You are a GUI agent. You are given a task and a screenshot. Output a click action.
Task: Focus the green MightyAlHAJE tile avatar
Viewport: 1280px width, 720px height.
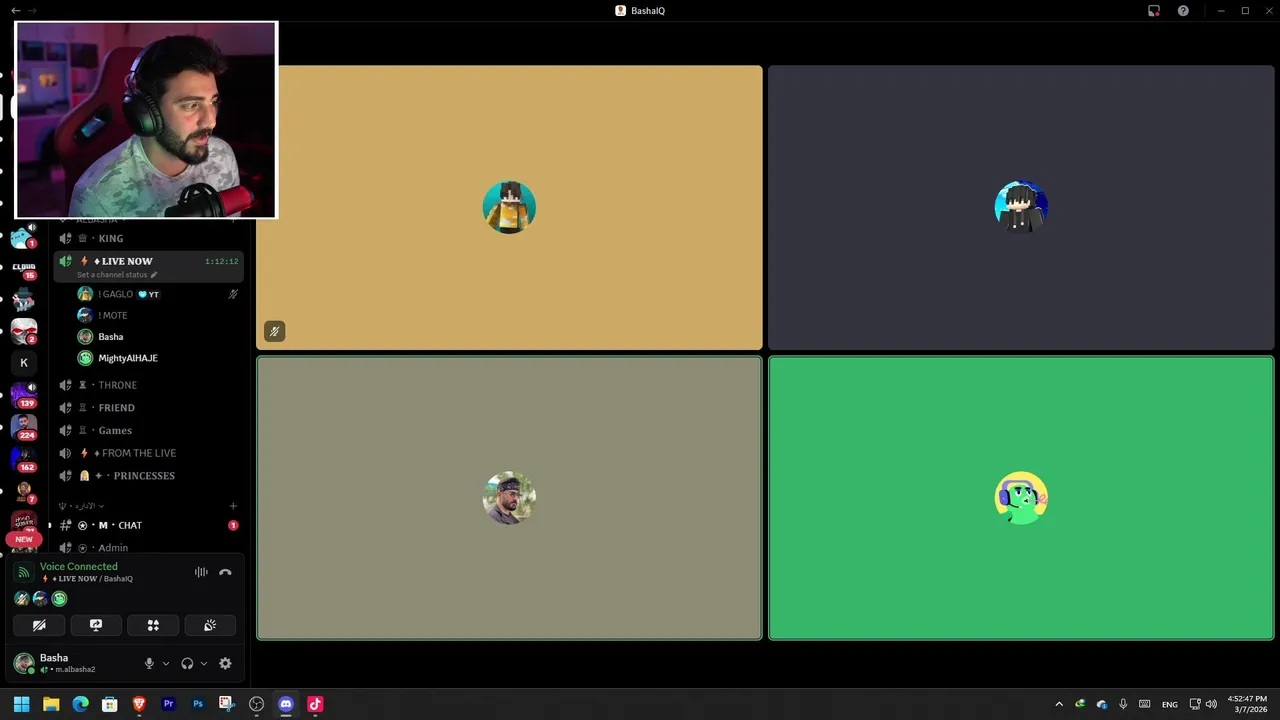coord(1021,497)
